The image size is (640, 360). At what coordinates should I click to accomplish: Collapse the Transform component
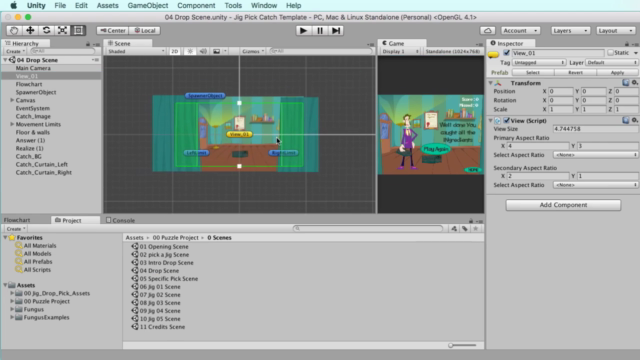(491, 83)
